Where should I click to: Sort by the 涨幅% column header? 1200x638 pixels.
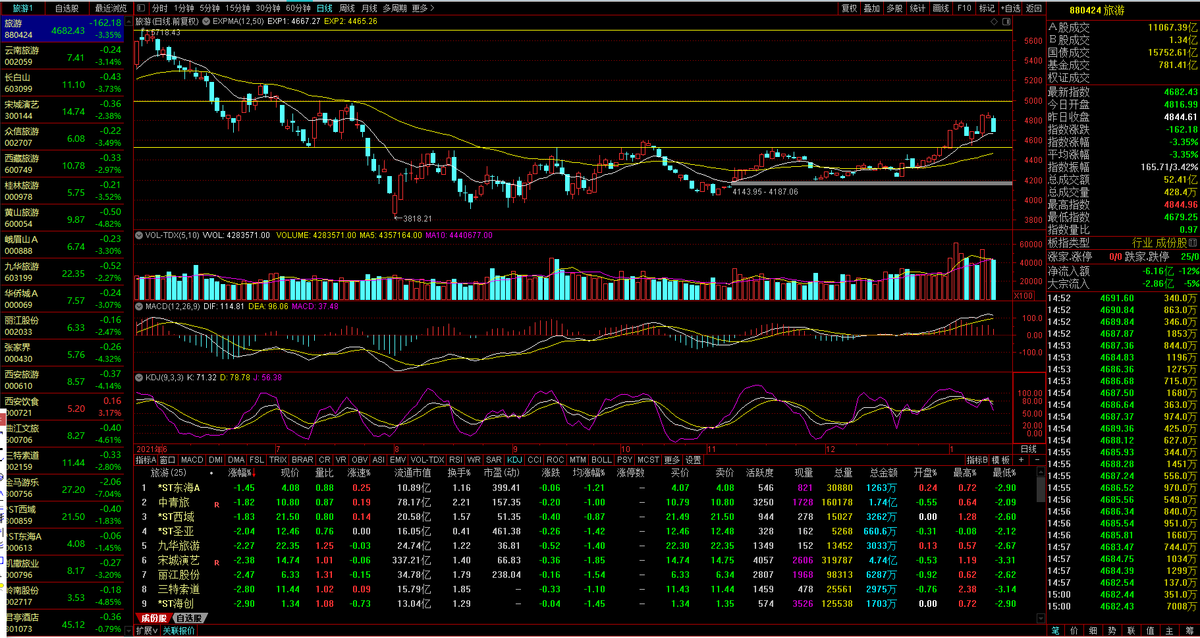tap(240, 472)
